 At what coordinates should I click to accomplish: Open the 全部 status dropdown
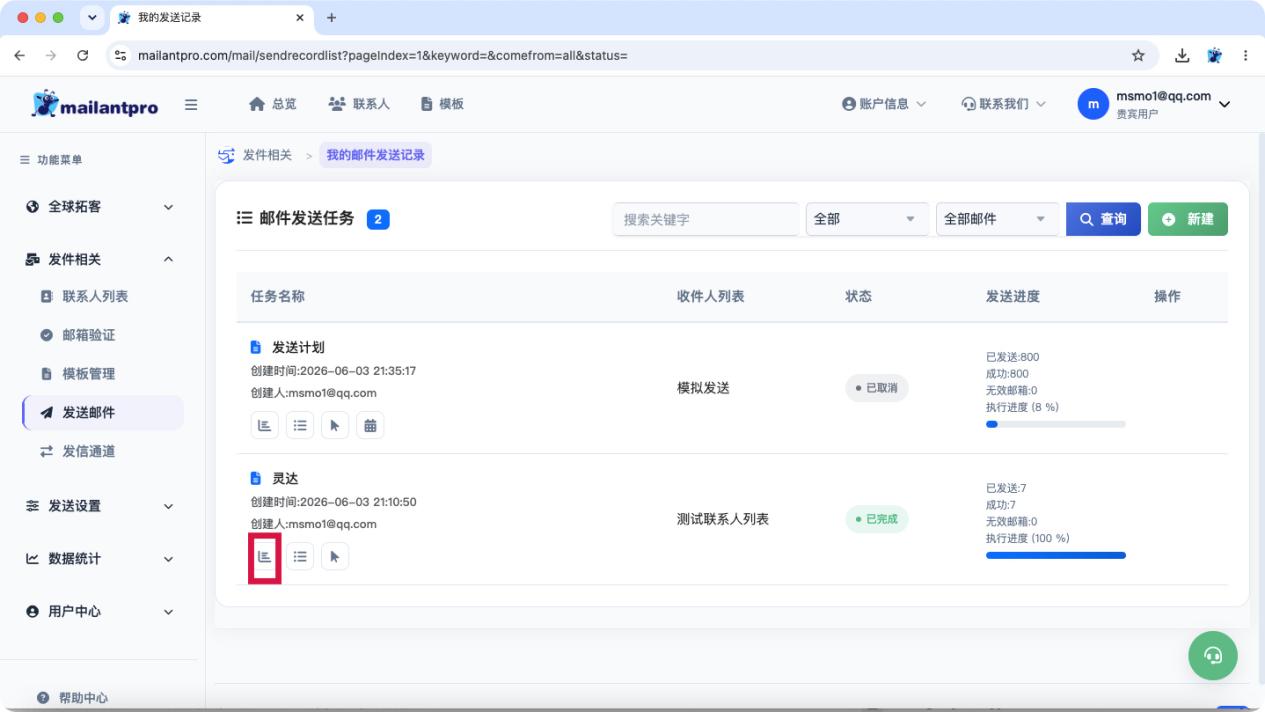pyautogui.click(x=867, y=219)
